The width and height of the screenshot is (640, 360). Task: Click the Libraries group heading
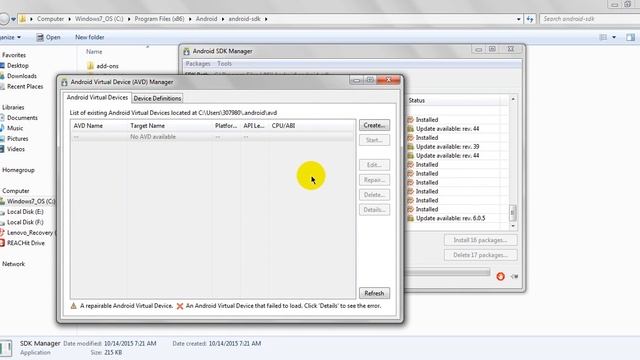coord(13,107)
